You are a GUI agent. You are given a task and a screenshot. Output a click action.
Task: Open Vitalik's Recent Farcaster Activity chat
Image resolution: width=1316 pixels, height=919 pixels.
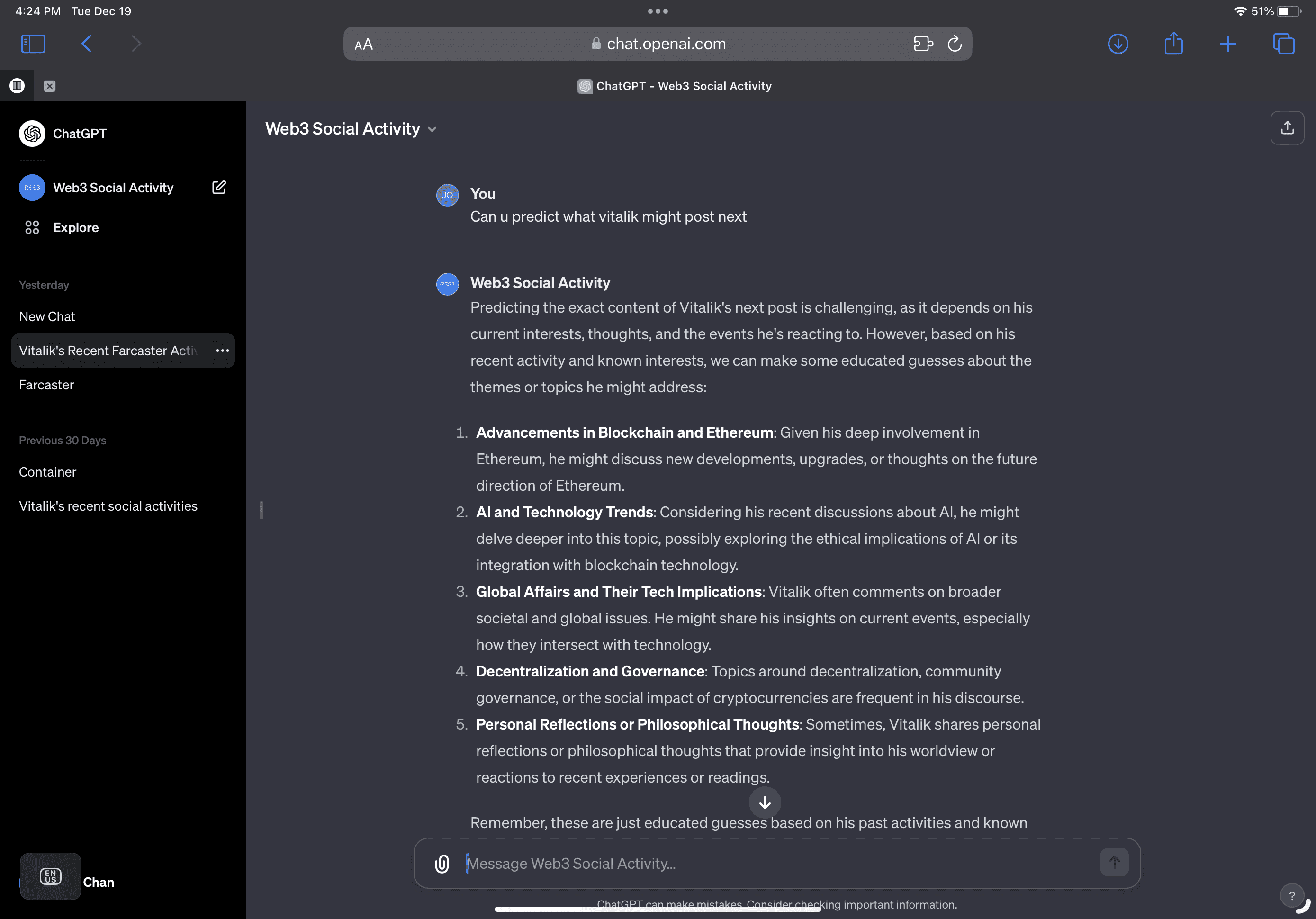pos(109,350)
